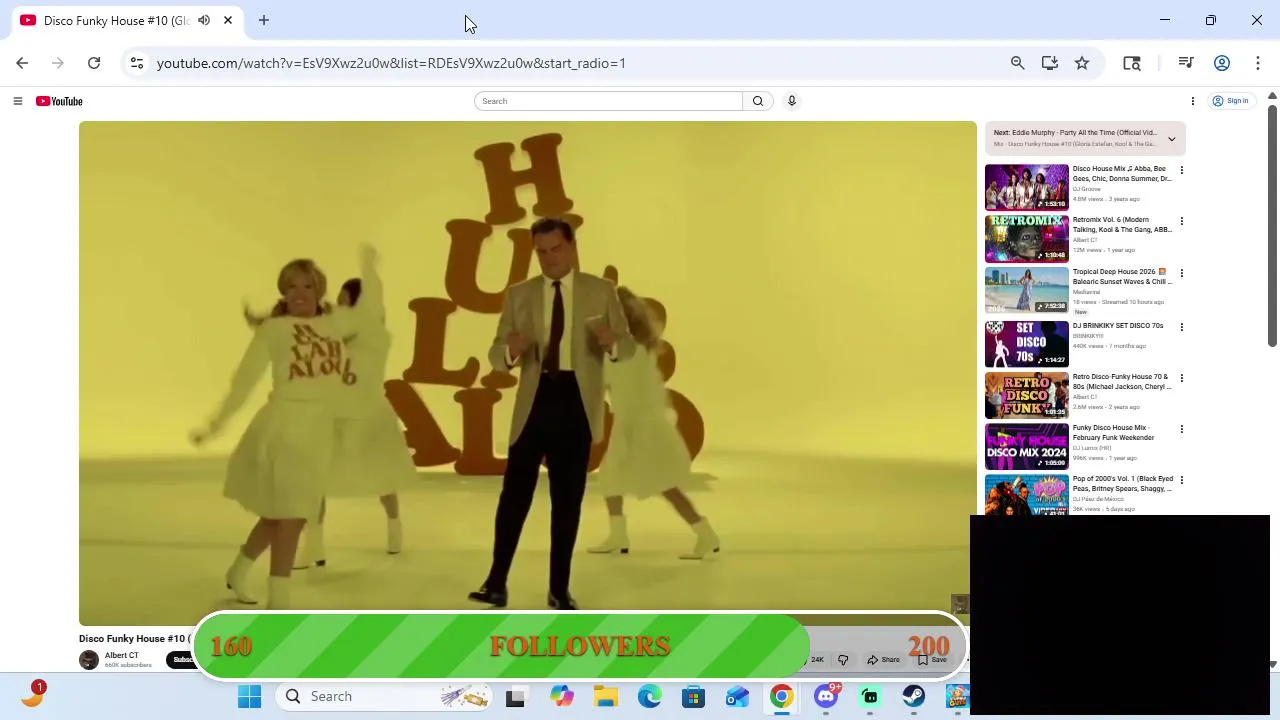Play Retro Disco Funk thumbnail
1280x720 pixels.
click(x=1027, y=395)
